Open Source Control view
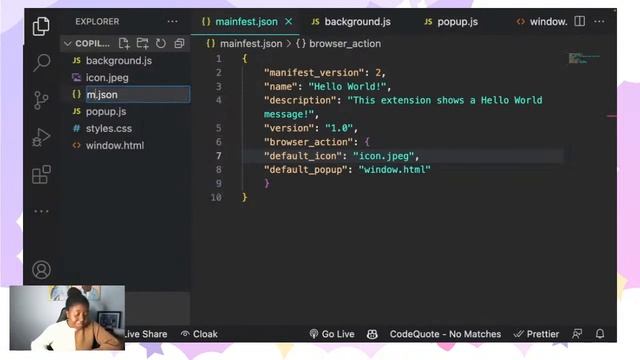Image resolution: width=640 pixels, height=360 pixels. click(41, 100)
